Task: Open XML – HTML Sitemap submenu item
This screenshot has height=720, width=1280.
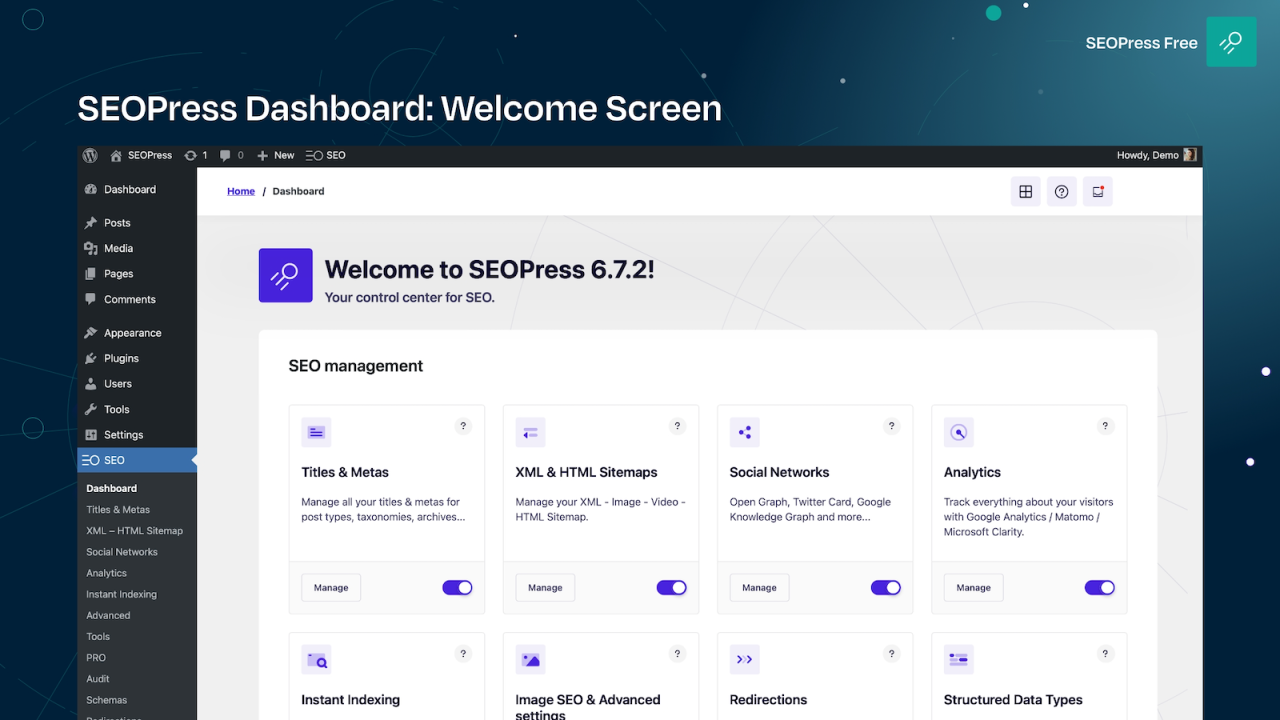Action: [x=134, y=531]
